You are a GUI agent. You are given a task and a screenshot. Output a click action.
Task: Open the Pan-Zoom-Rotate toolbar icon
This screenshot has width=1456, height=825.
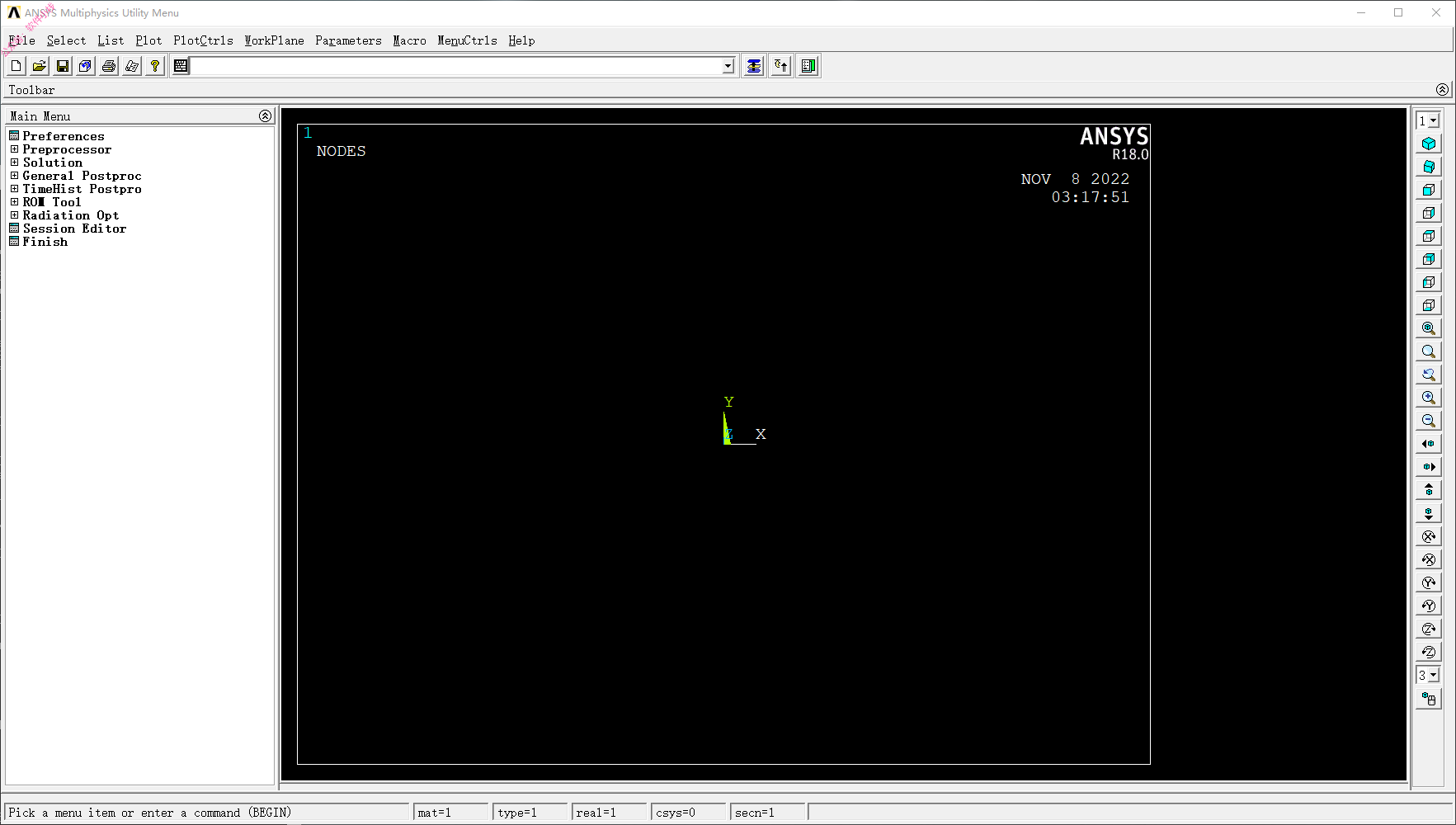click(85, 66)
